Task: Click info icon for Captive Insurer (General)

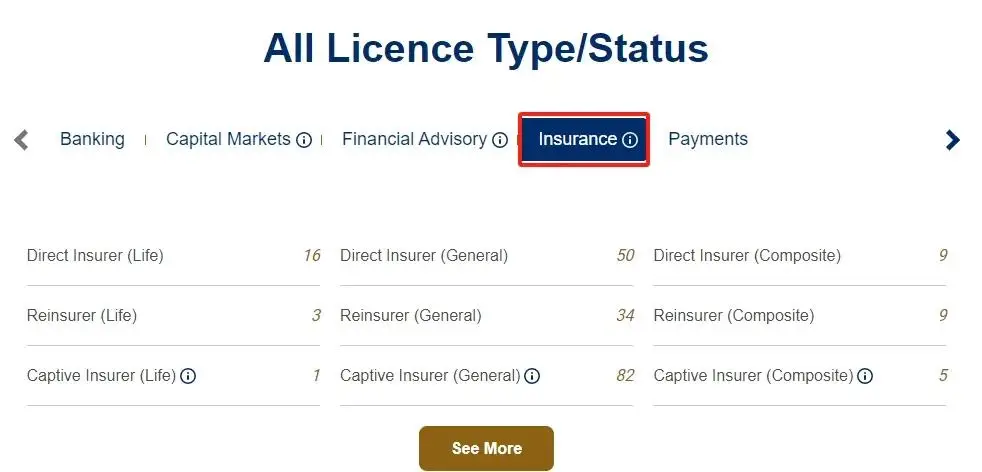Action: pos(532,376)
